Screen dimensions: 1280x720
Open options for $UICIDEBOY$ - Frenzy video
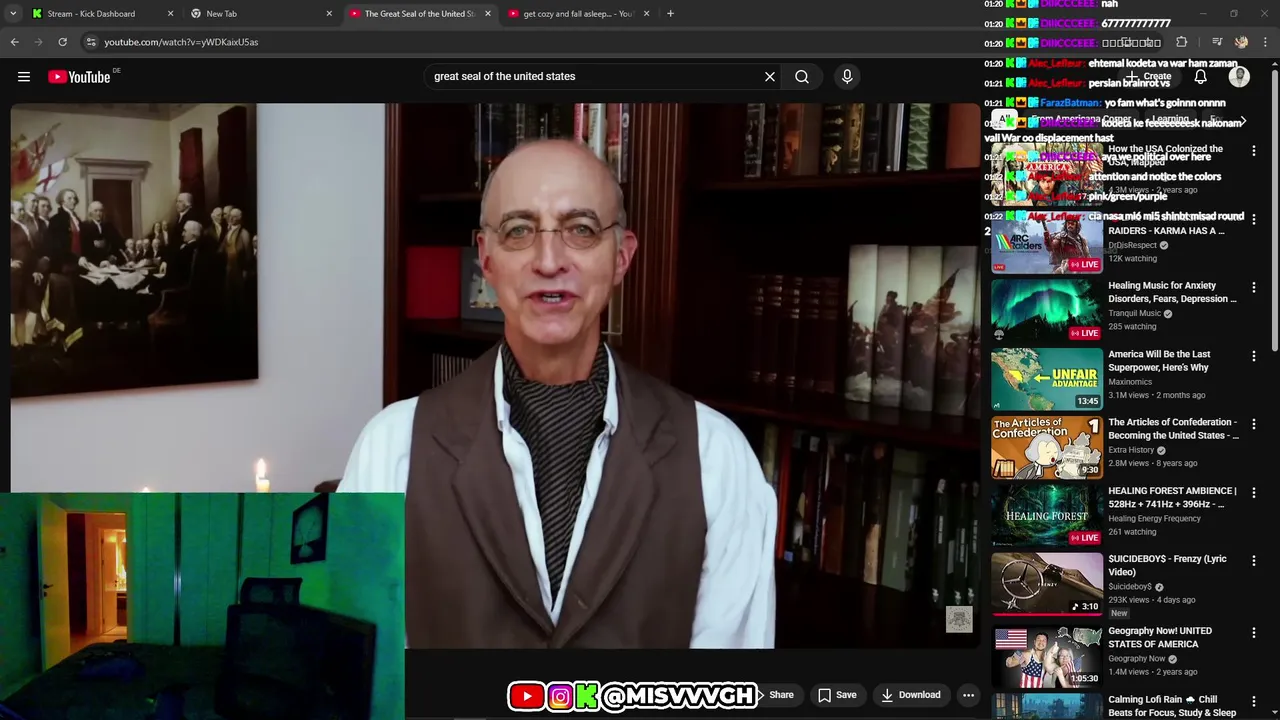point(1254,561)
